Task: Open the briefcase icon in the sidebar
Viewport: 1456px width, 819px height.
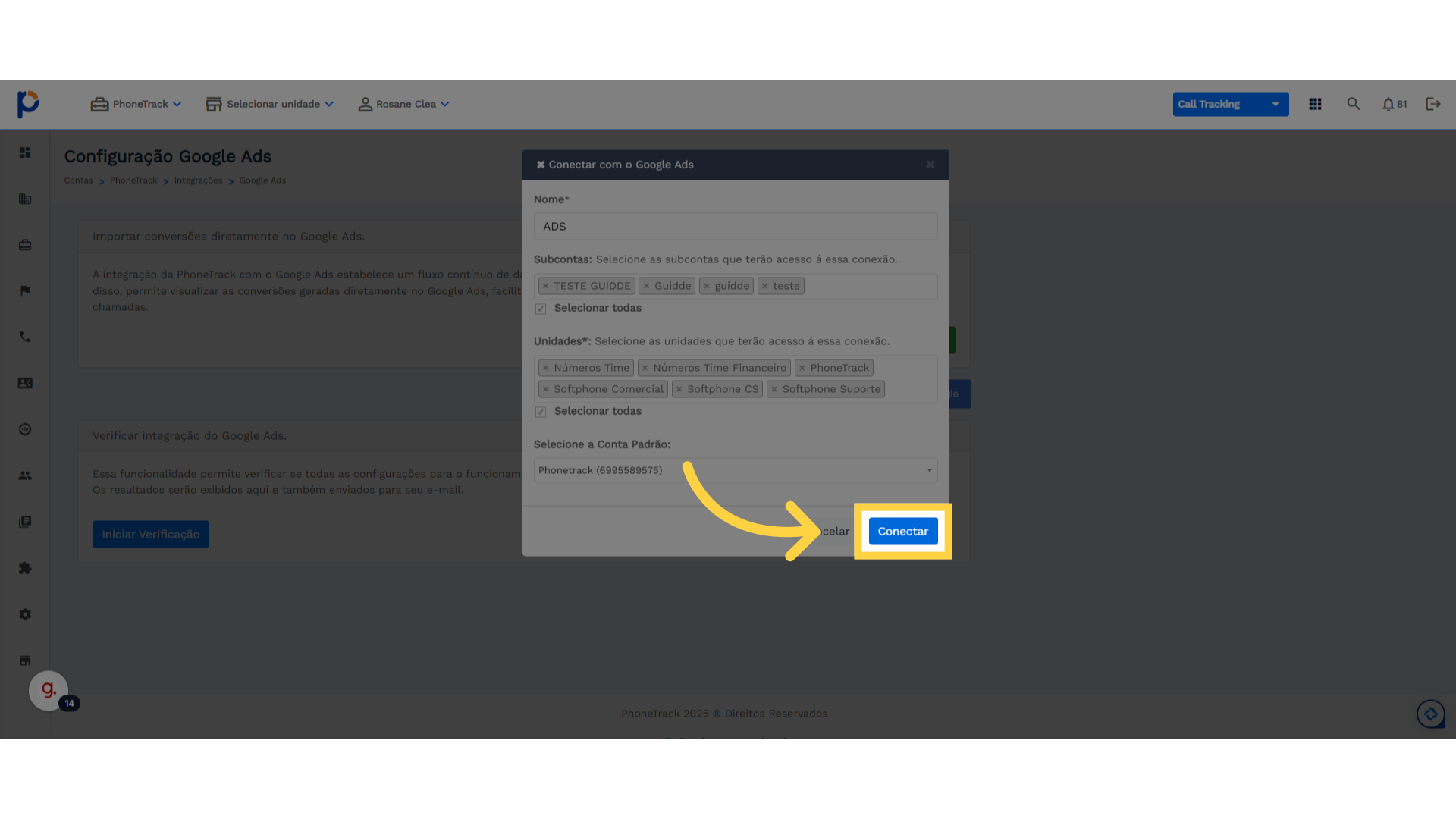Action: (25, 245)
